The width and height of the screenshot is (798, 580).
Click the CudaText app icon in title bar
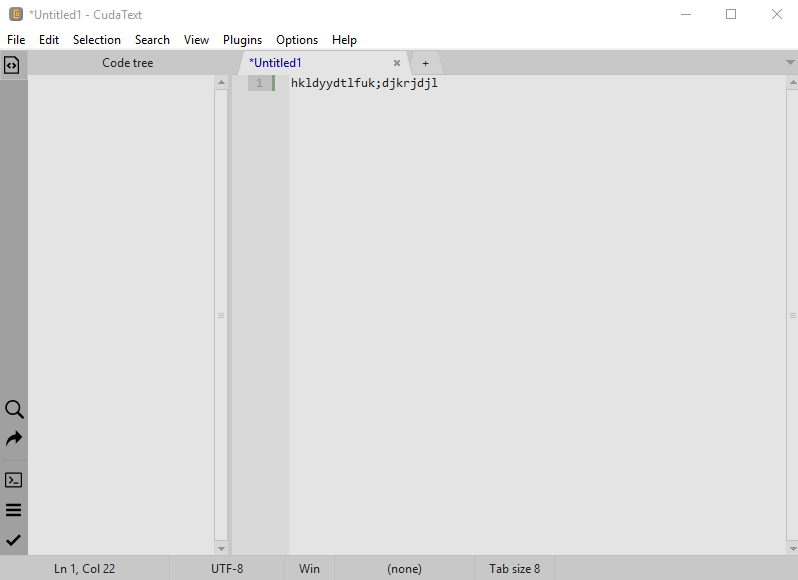[16, 14]
